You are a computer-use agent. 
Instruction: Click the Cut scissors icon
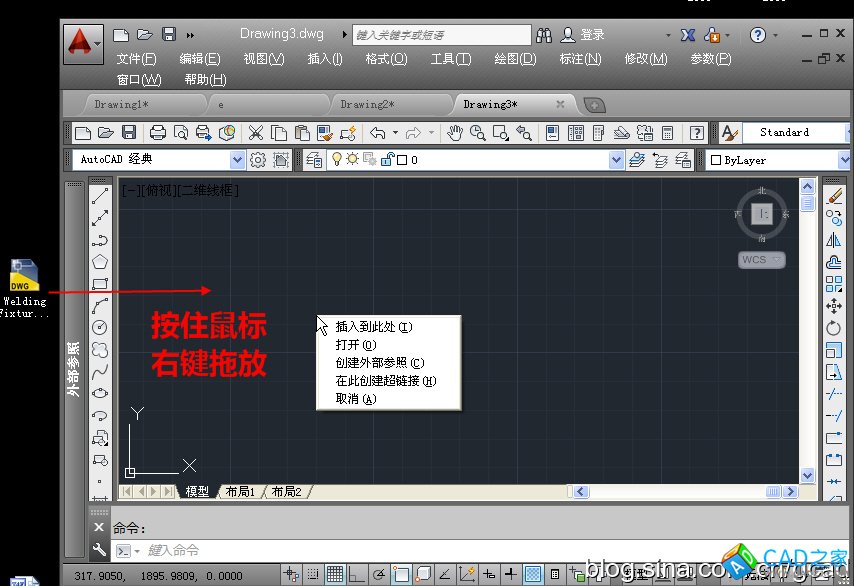pos(255,132)
